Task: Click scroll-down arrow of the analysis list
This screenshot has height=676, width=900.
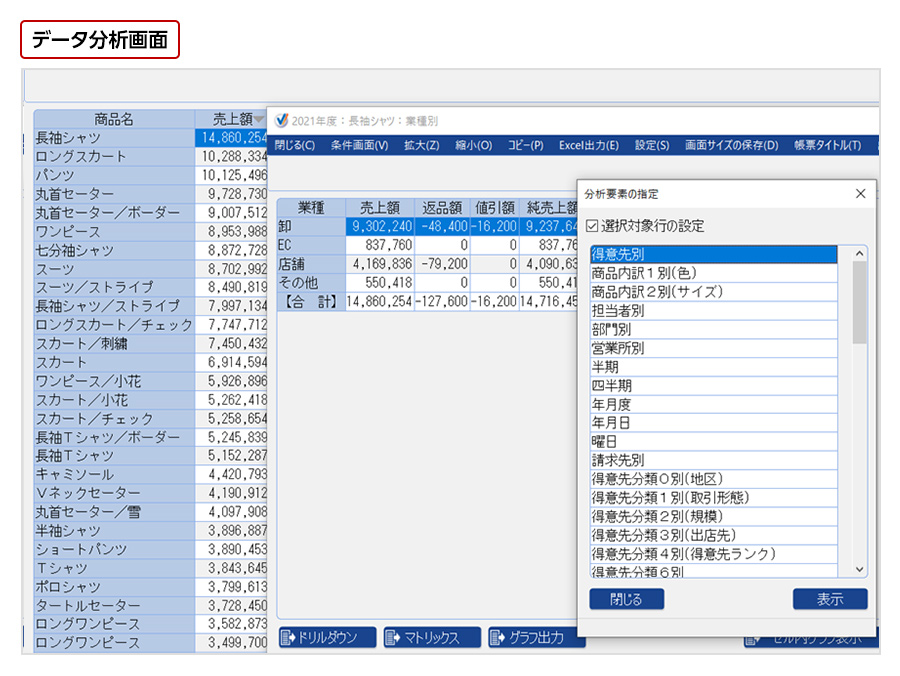Action: [x=859, y=569]
